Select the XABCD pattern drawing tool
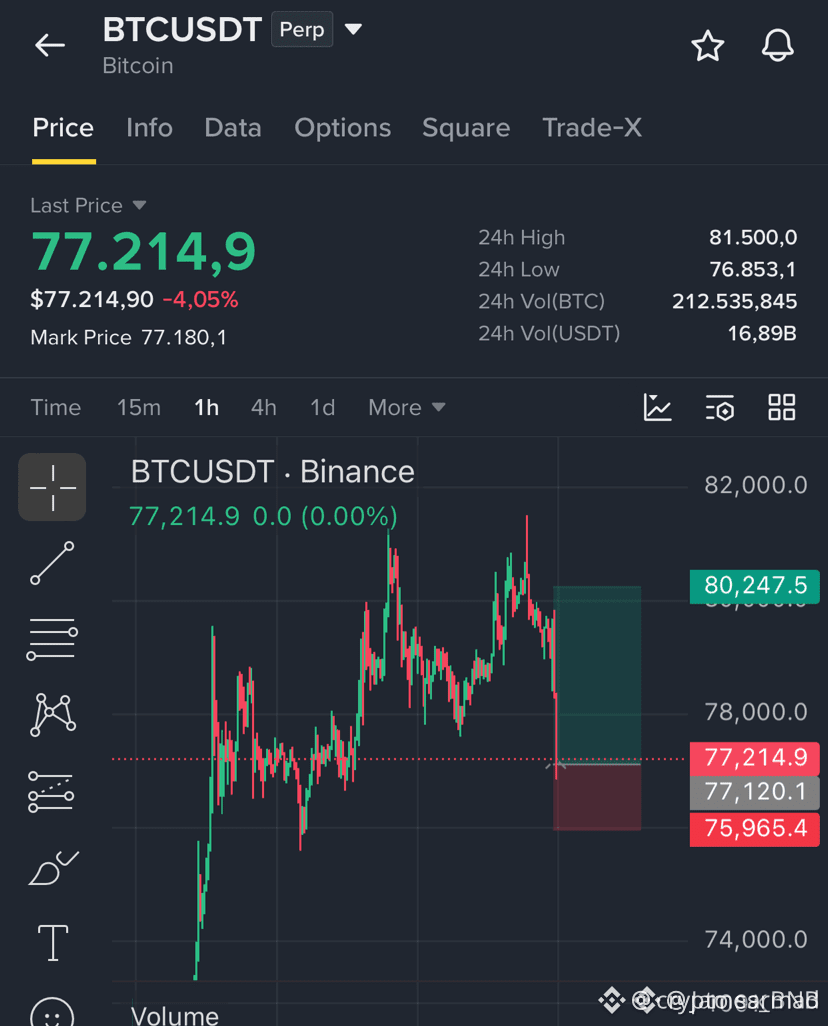 coord(52,715)
